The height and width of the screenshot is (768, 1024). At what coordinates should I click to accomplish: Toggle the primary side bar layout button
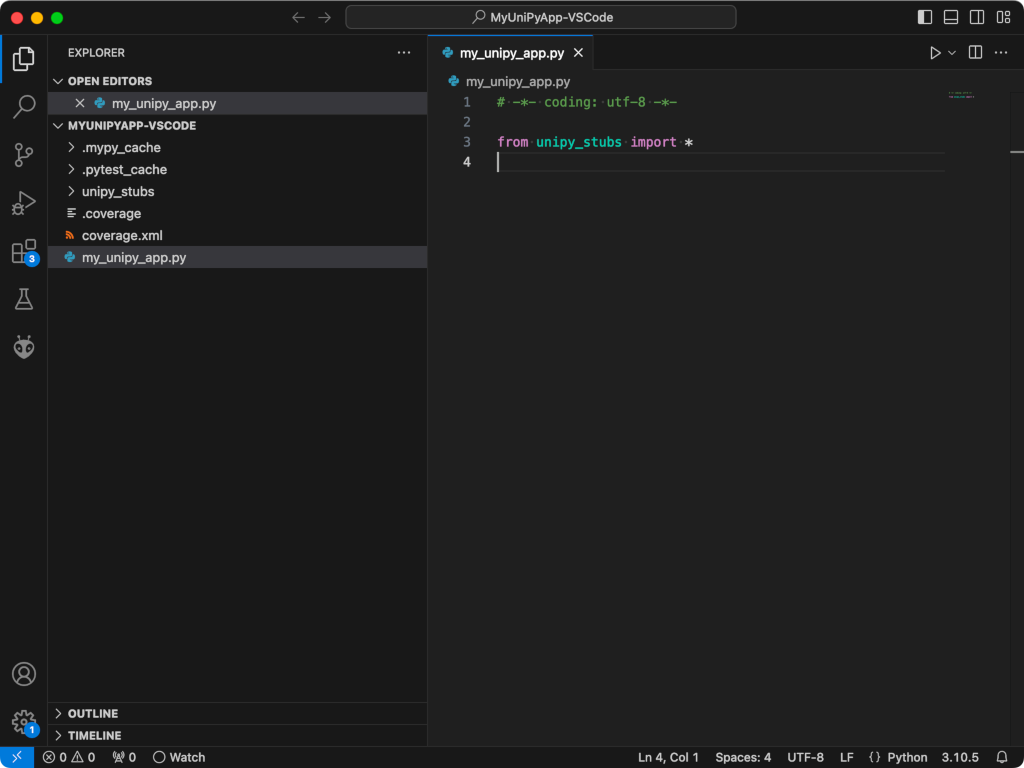925,17
